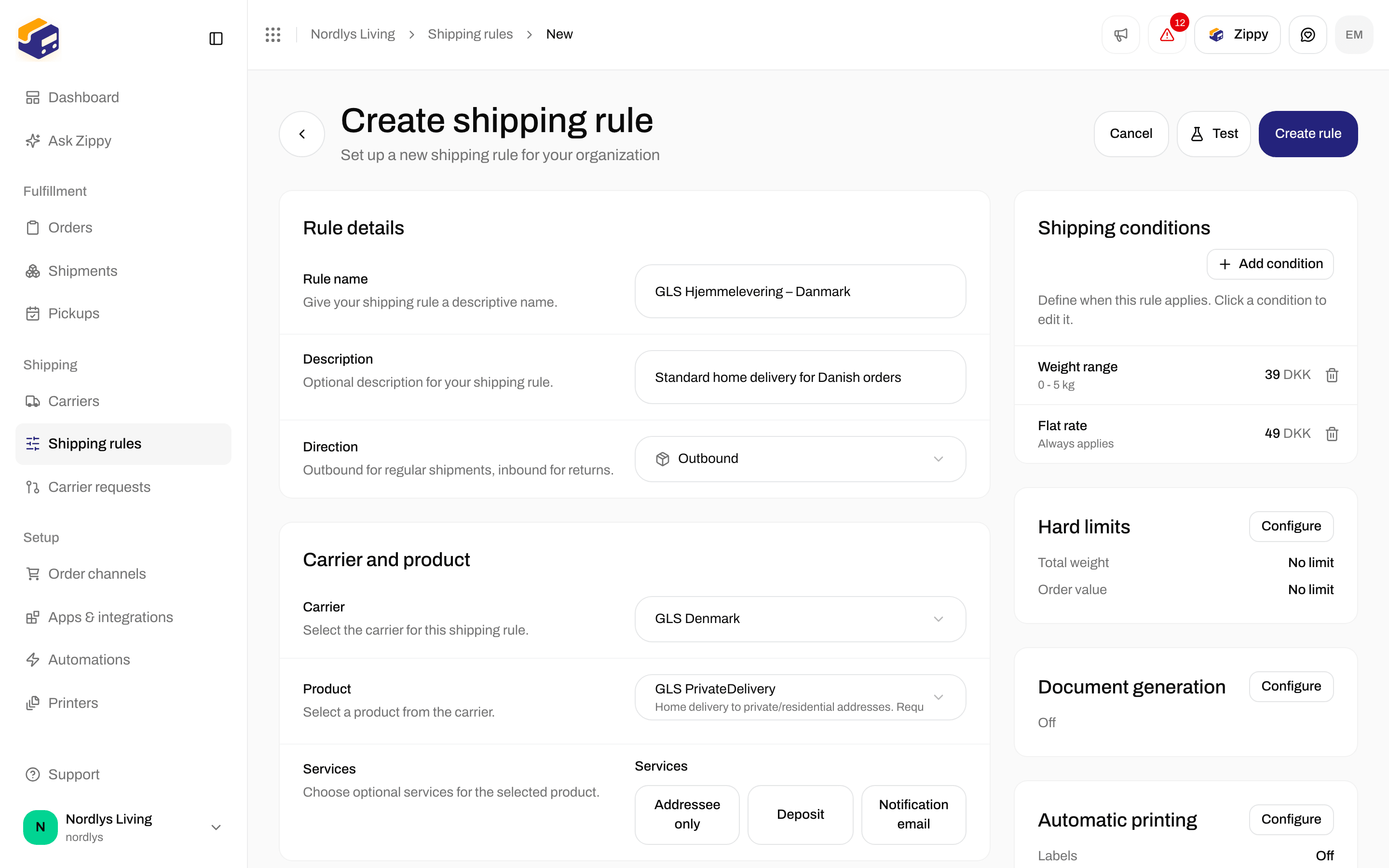
Task: Click the Test button
Action: pyautogui.click(x=1213, y=134)
